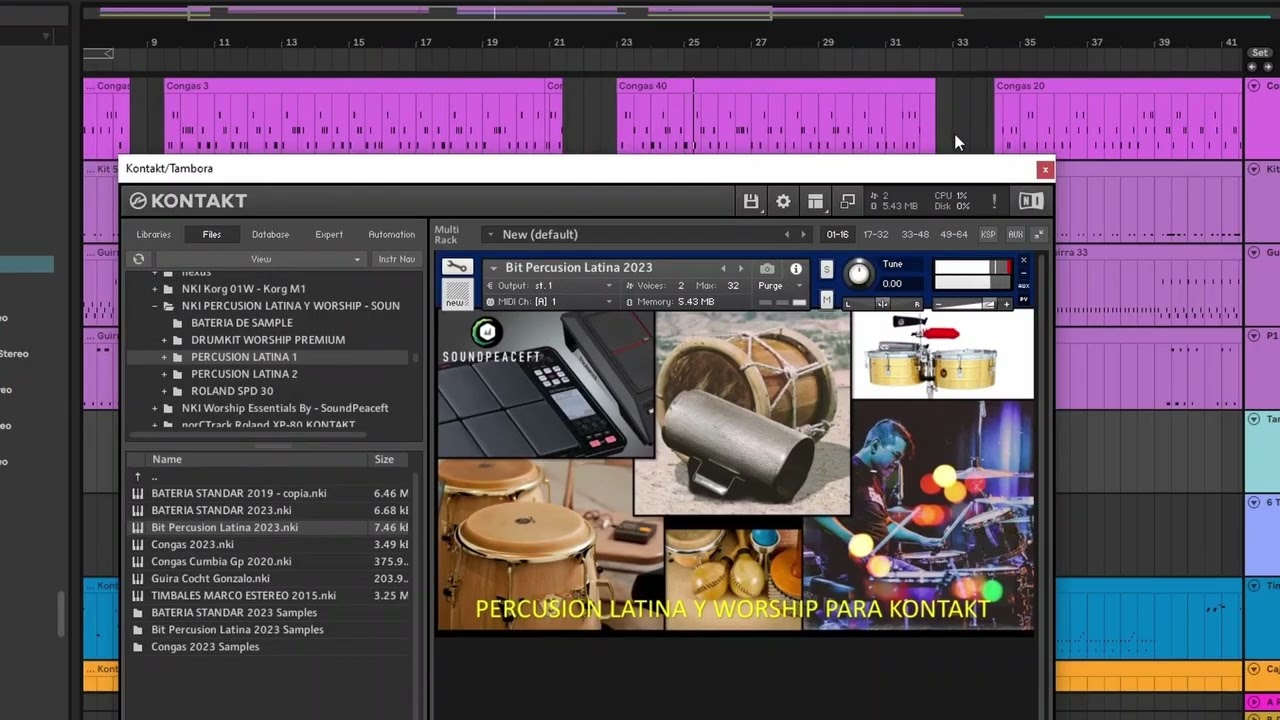Go to next instrument with right arrow
The height and width of the screenshot is (720, 1280).
[741, 268]
